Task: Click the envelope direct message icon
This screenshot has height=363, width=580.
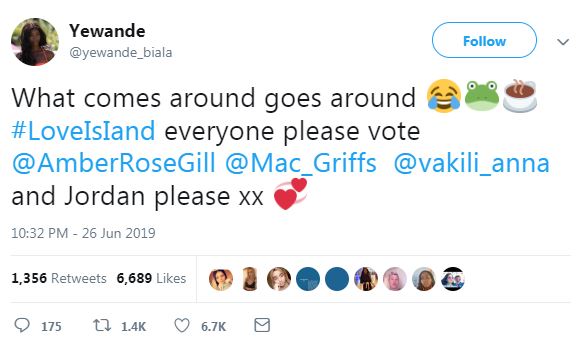Action: coord(262,325)
